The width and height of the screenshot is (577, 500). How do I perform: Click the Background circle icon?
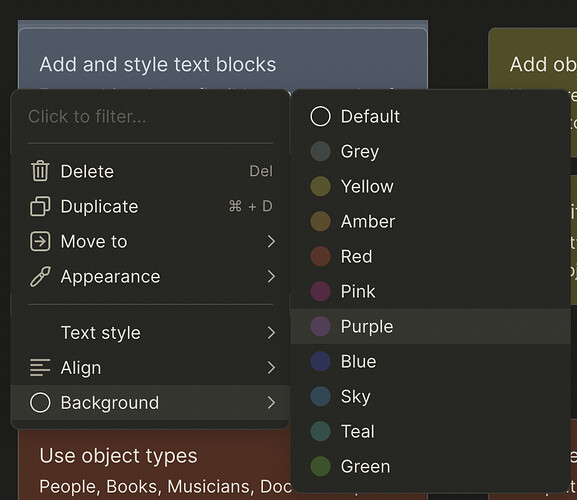tap(40, 403)
